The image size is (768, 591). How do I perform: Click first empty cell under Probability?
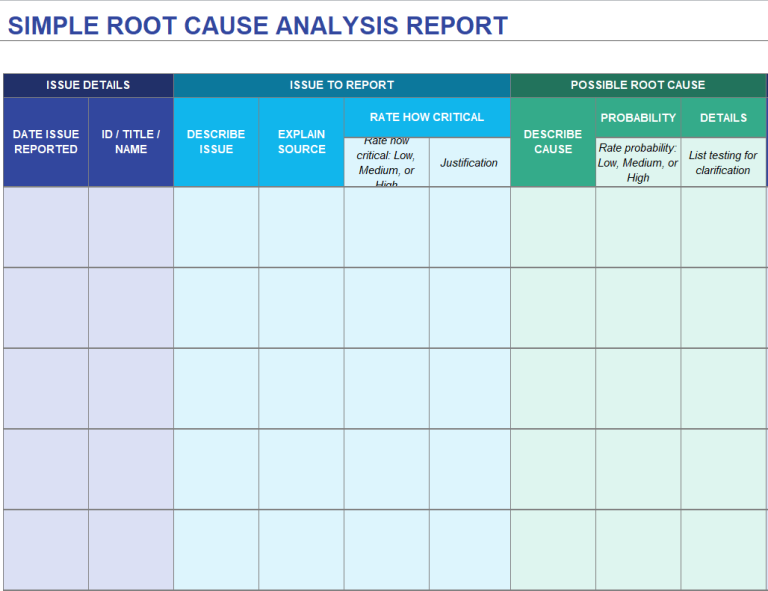click(638, 227)
